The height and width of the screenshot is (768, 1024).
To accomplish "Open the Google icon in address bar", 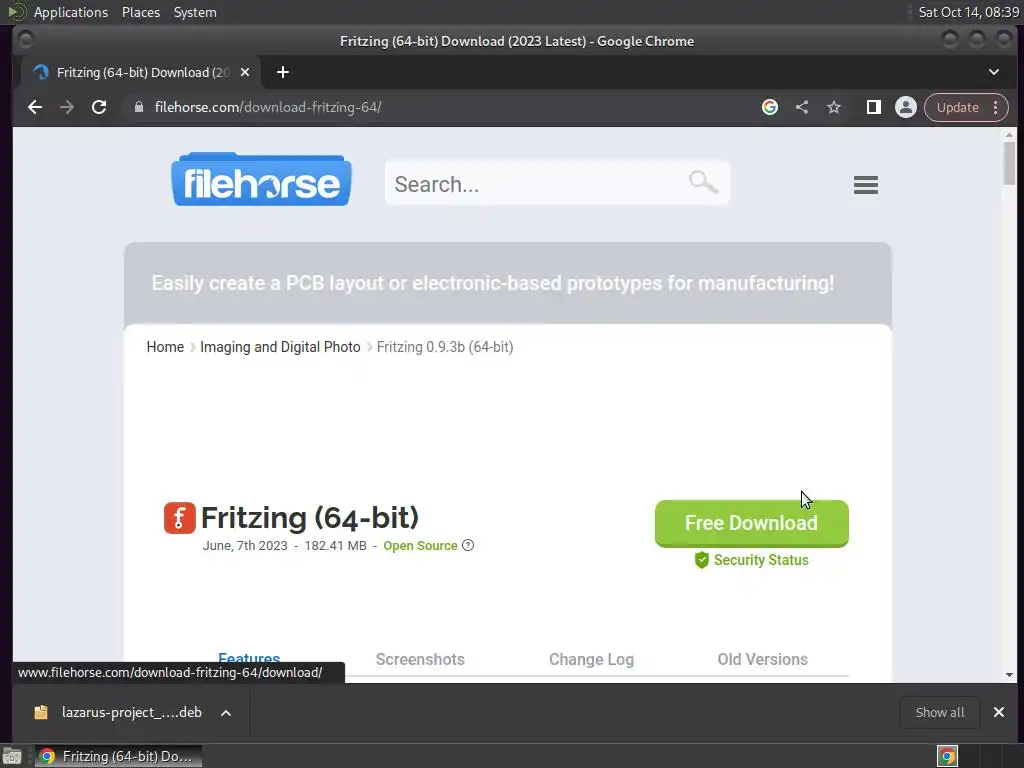I will [770, 108].
